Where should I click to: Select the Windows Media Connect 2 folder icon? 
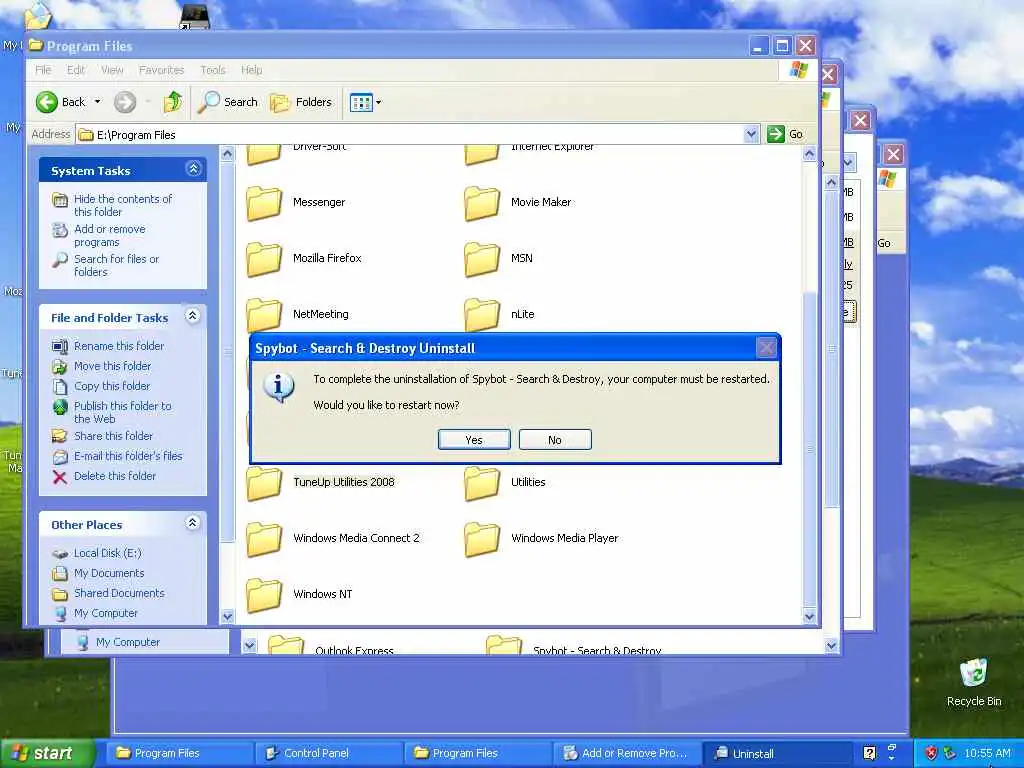pos(264,539)
